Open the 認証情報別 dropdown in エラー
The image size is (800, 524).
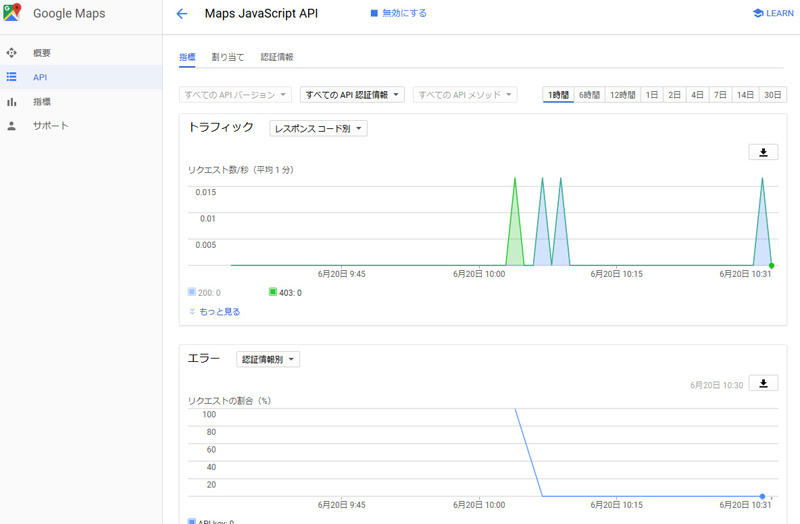pyautogui.click(x=267, y=359)
